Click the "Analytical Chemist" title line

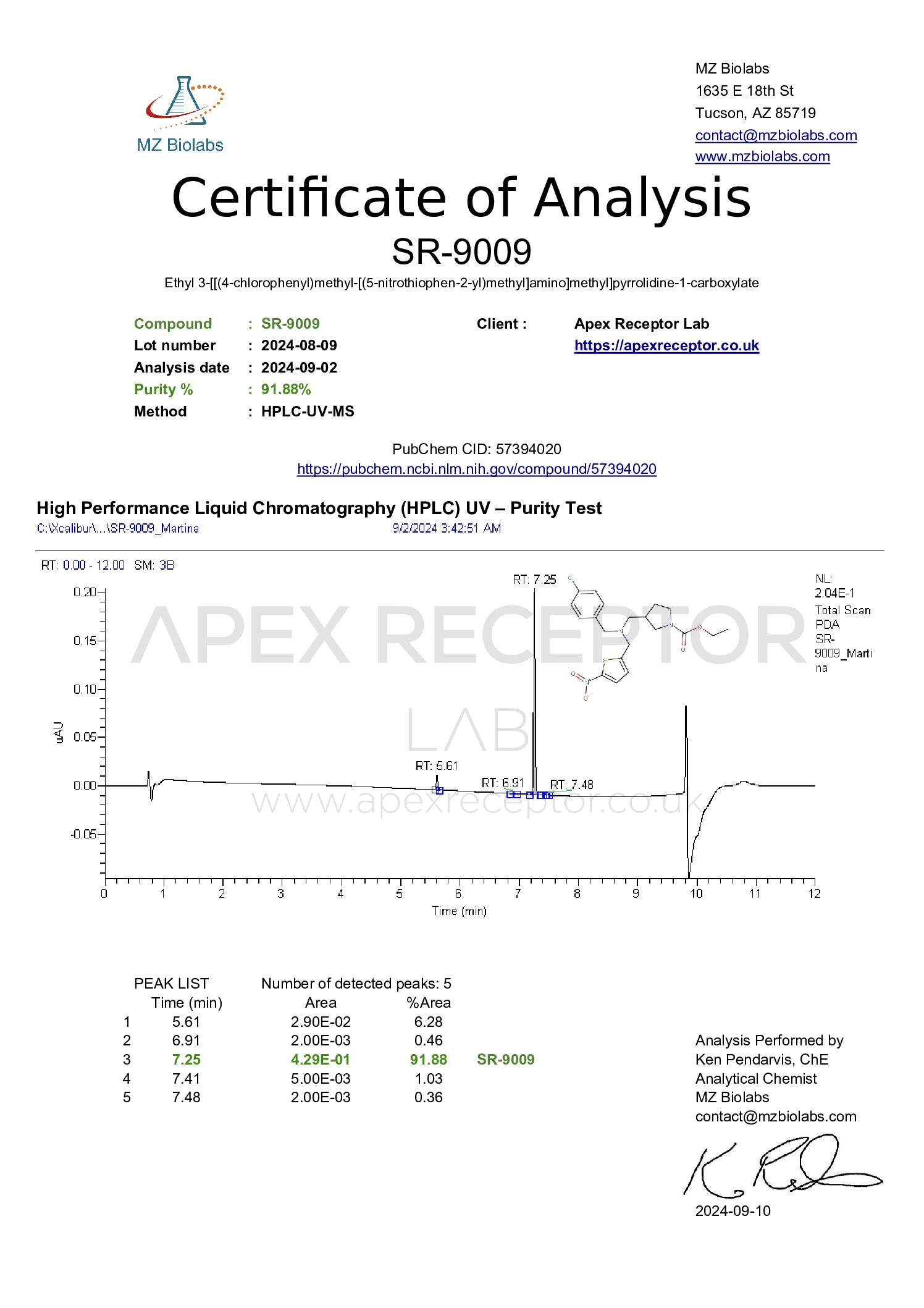point(756,1079)
